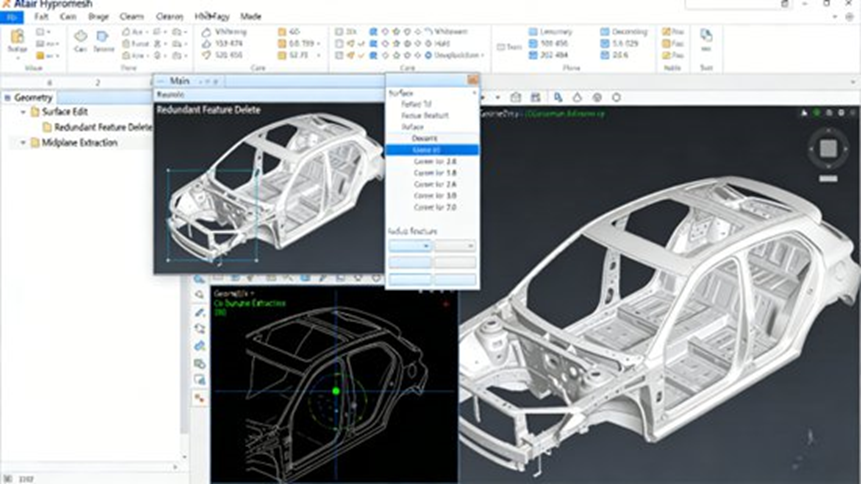Click the folder icon beside Midplane Extraction

coord(34,143)
